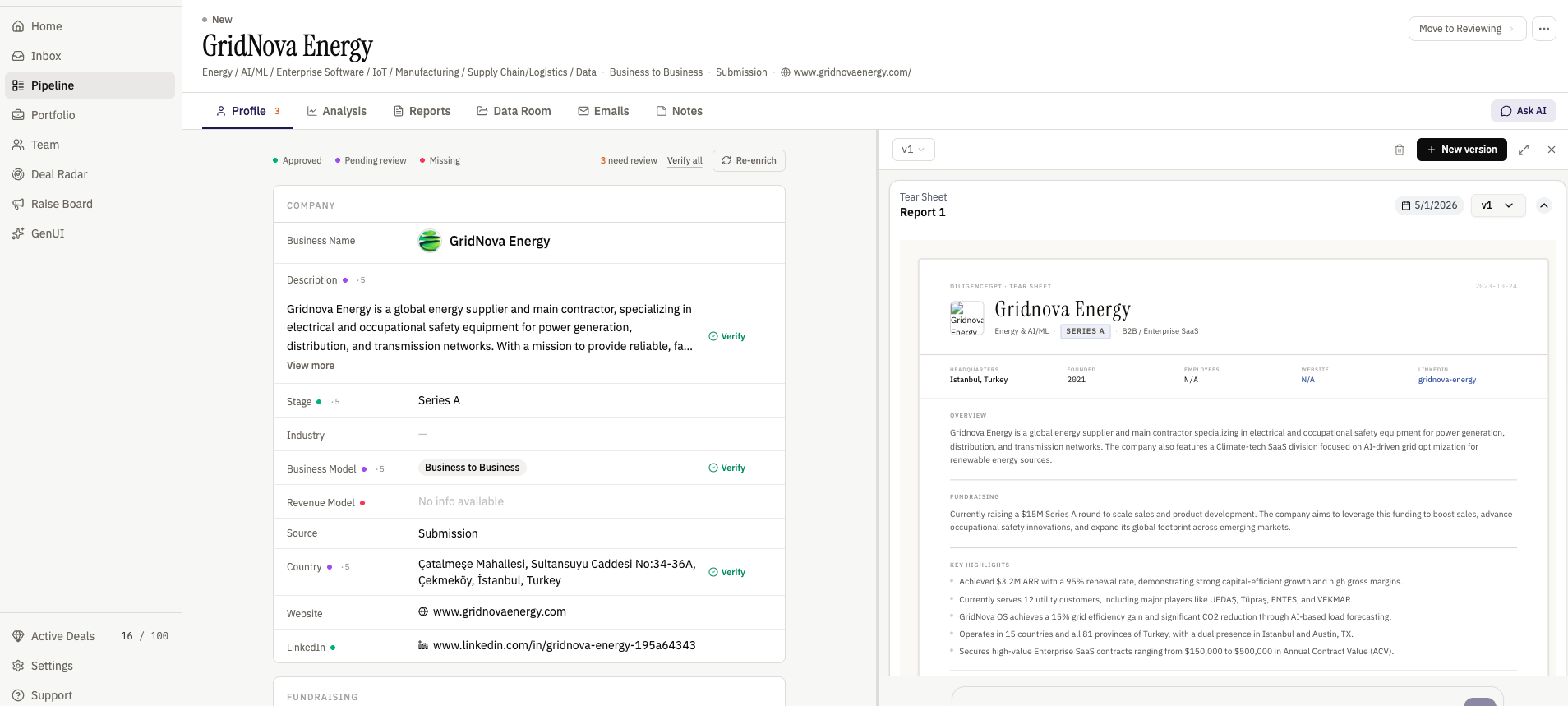Click the three-dot more options button
1568x706 pixels.
pos(1543,29)
